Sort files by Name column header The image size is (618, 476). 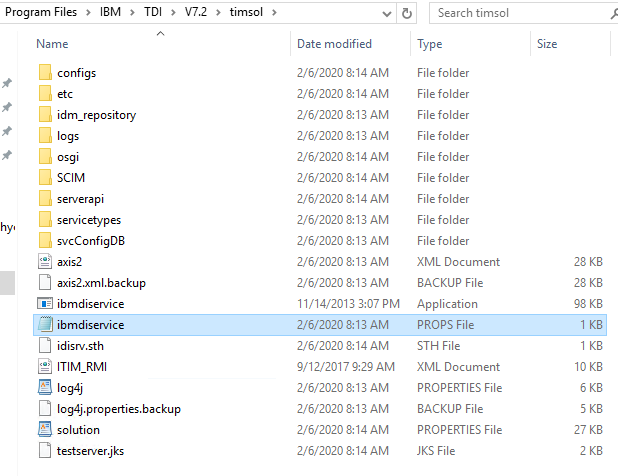point(52,44)
